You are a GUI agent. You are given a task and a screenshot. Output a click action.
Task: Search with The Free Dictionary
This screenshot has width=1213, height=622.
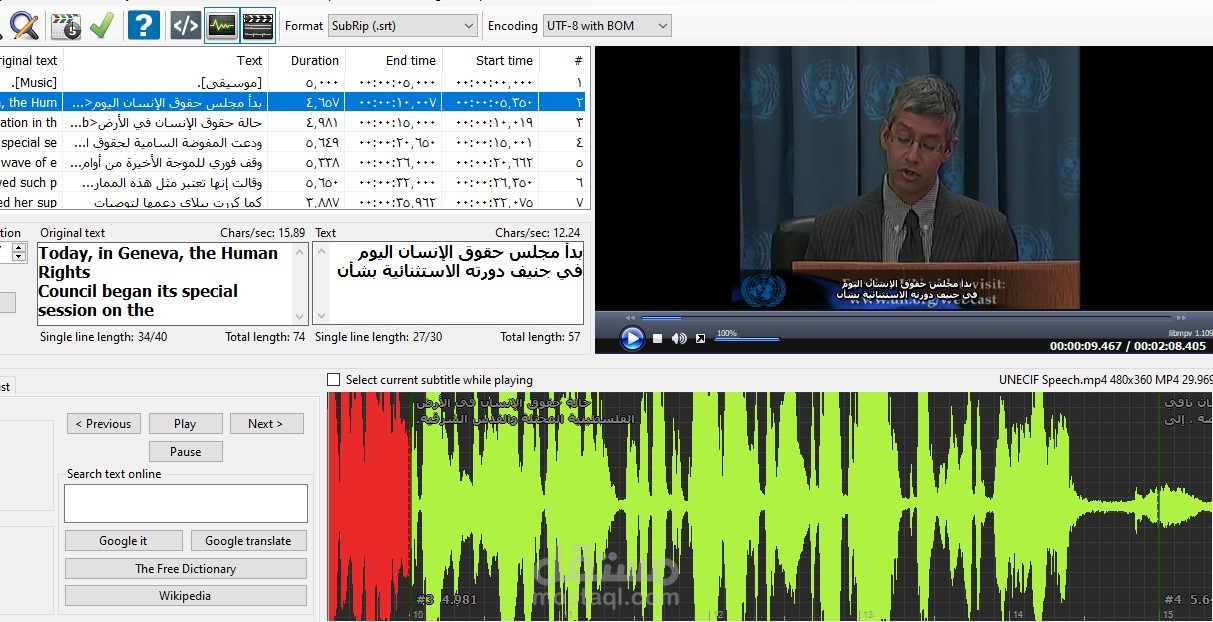pyautogui.click(x=185, y=567)
